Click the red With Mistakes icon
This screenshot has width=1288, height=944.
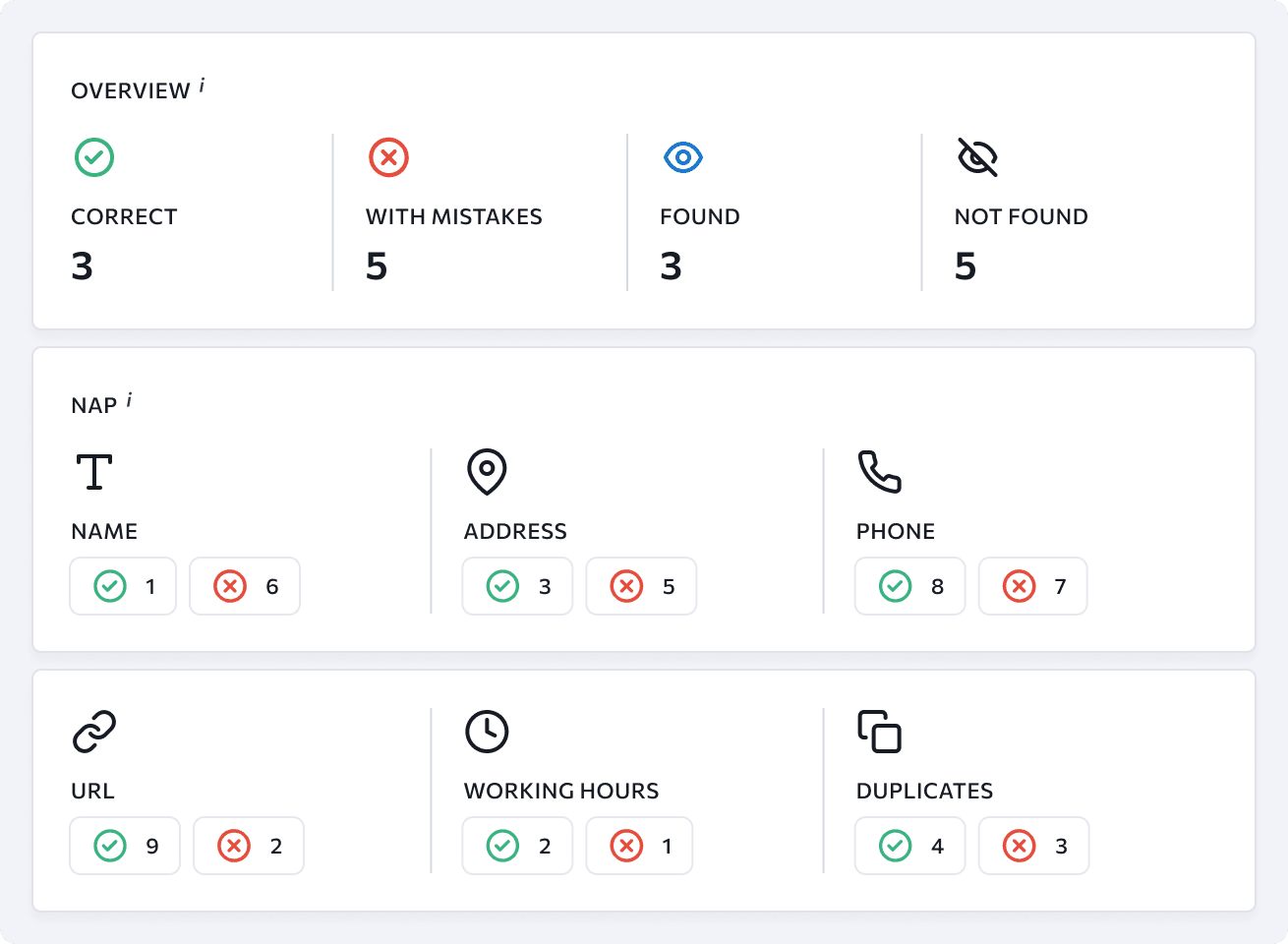388,157
